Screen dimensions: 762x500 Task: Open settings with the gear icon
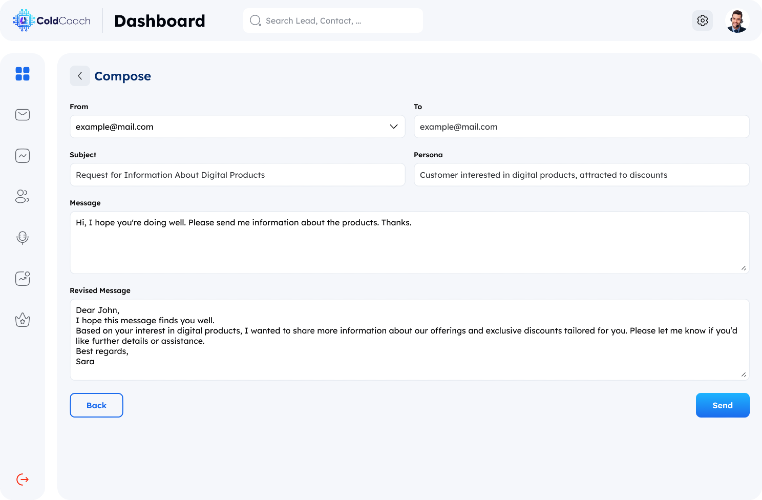click(702, 20)
